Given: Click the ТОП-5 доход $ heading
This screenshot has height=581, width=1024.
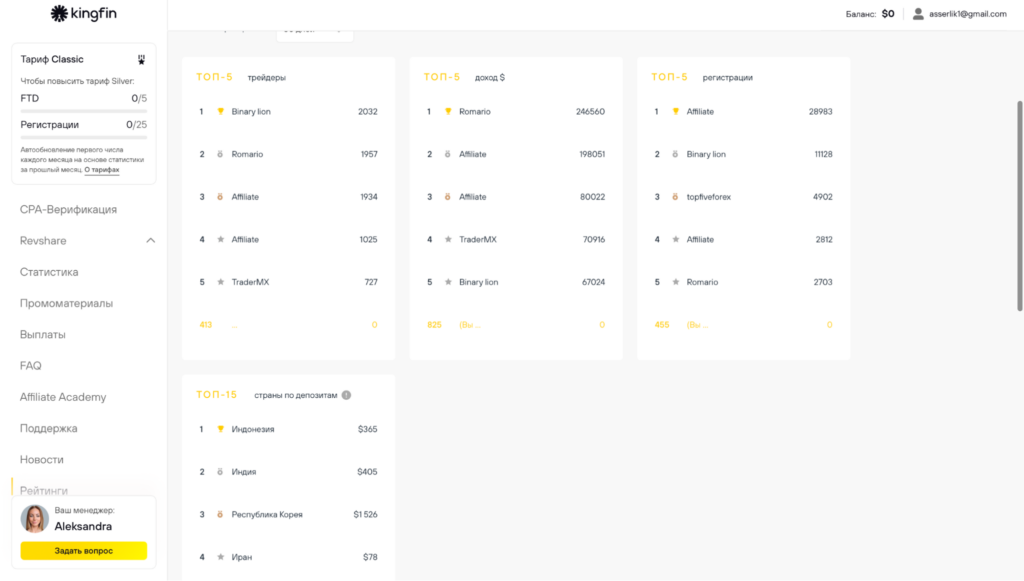Looking at the screenshot, I should point(464,77).
